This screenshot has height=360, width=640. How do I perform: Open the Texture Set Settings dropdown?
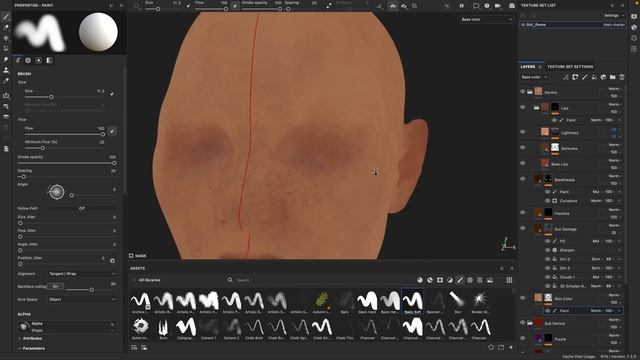click(613, 16)
